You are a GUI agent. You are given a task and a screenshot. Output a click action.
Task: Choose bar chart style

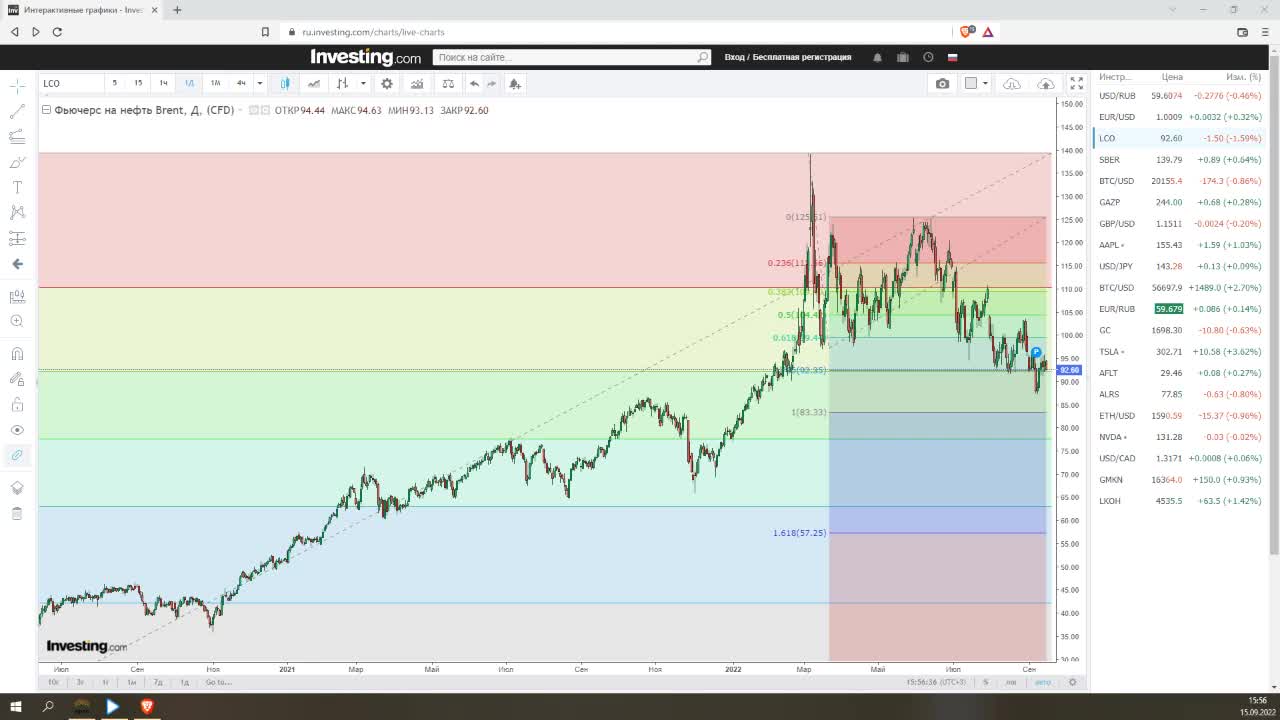[342, 83]
